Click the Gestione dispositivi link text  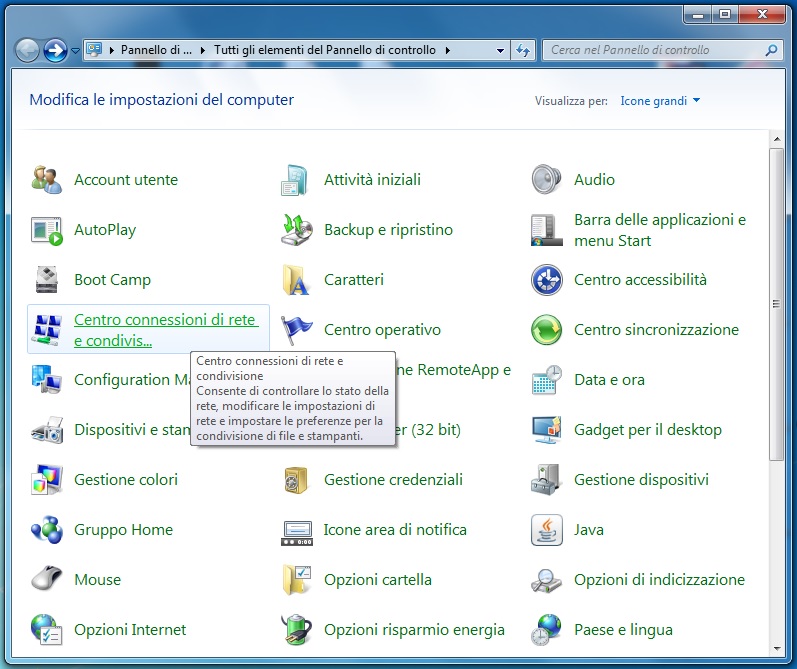pos(641,479)
